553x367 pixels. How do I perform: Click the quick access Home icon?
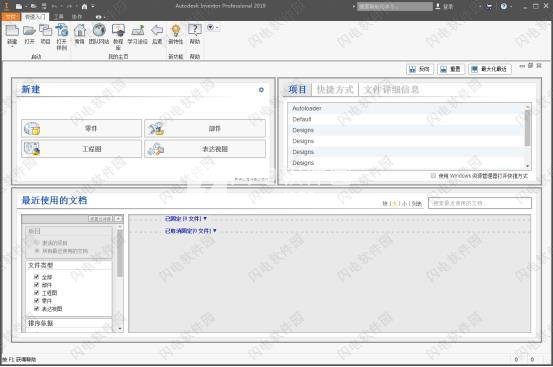[85, 6]
